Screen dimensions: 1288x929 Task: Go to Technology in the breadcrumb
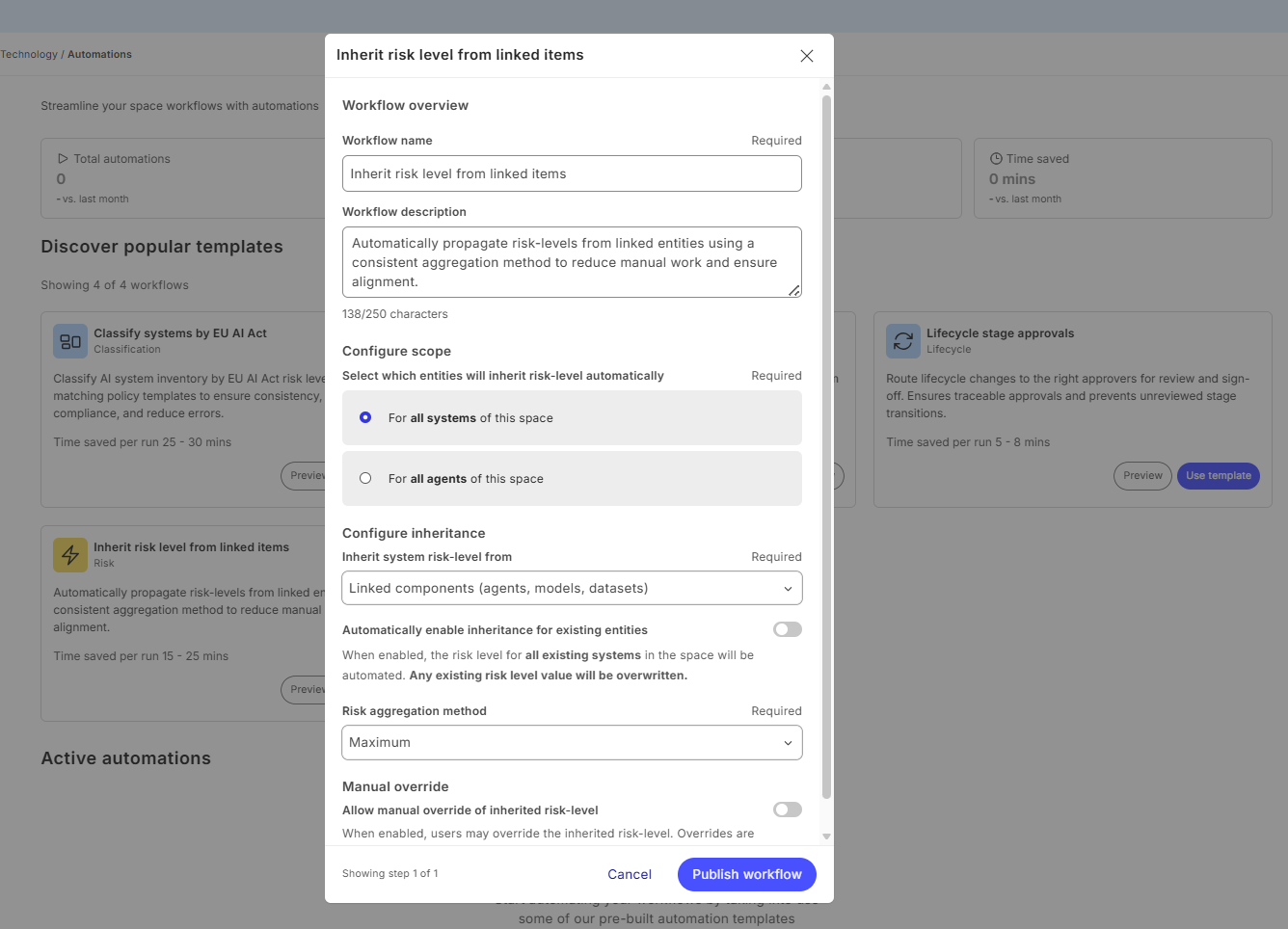[29, 55]
